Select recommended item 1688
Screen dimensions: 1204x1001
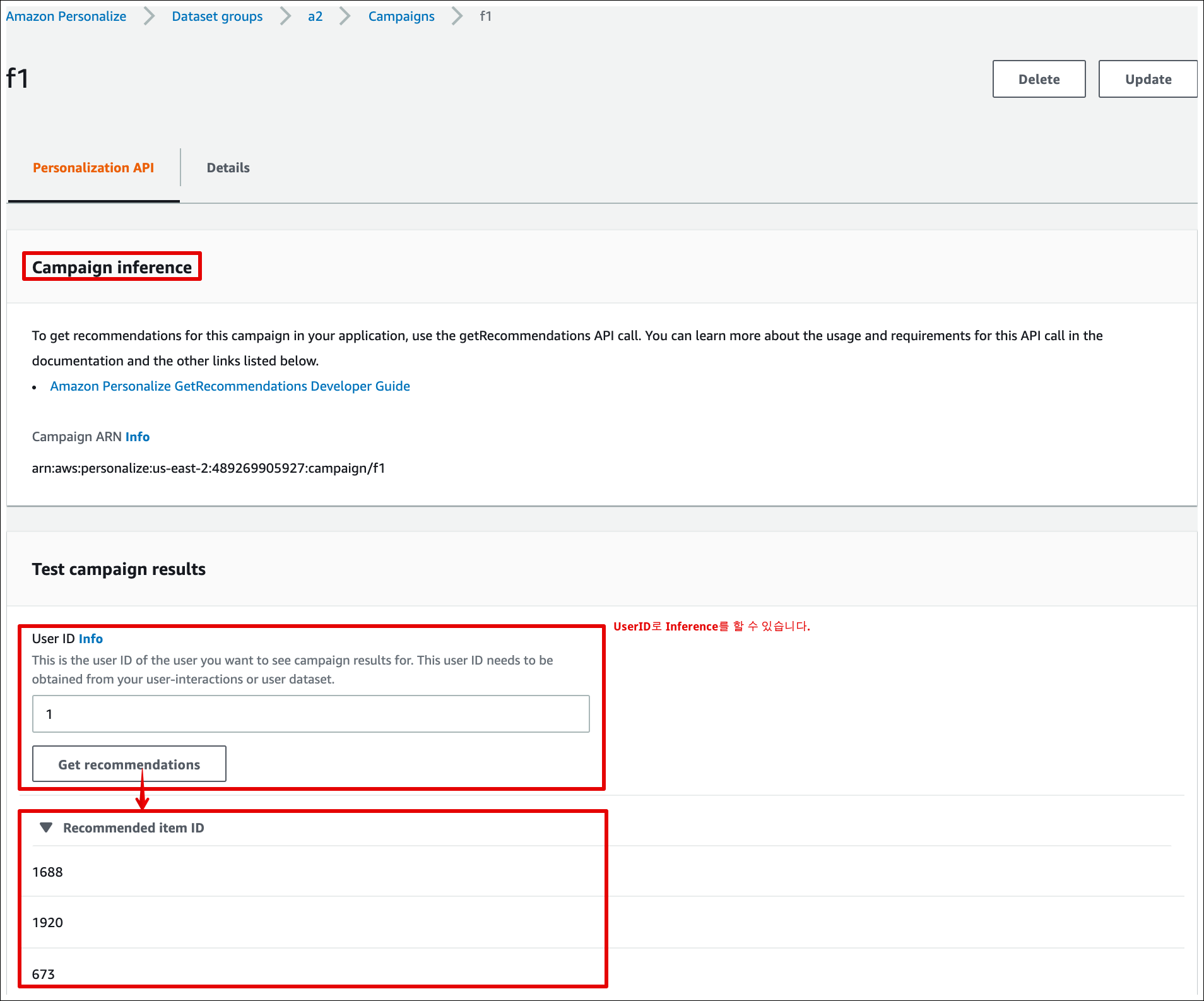47,872
